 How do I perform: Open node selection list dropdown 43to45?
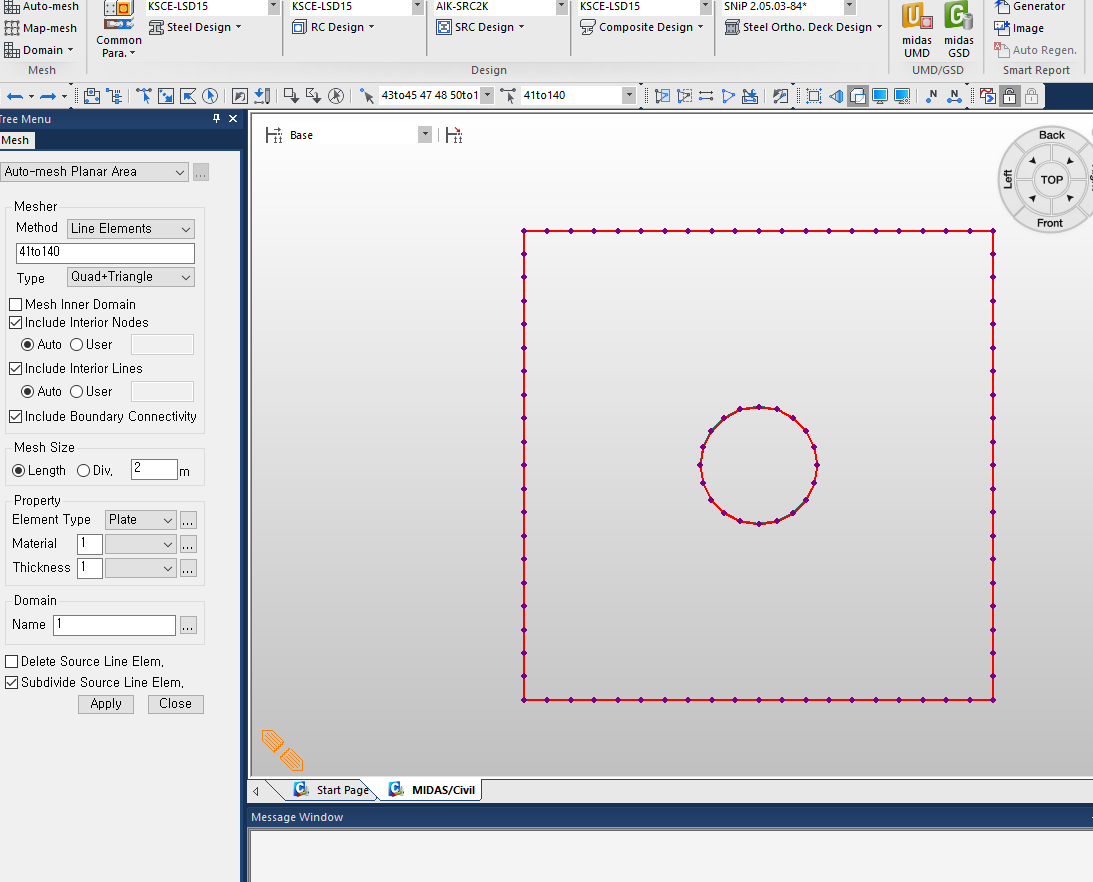(487, 96)
